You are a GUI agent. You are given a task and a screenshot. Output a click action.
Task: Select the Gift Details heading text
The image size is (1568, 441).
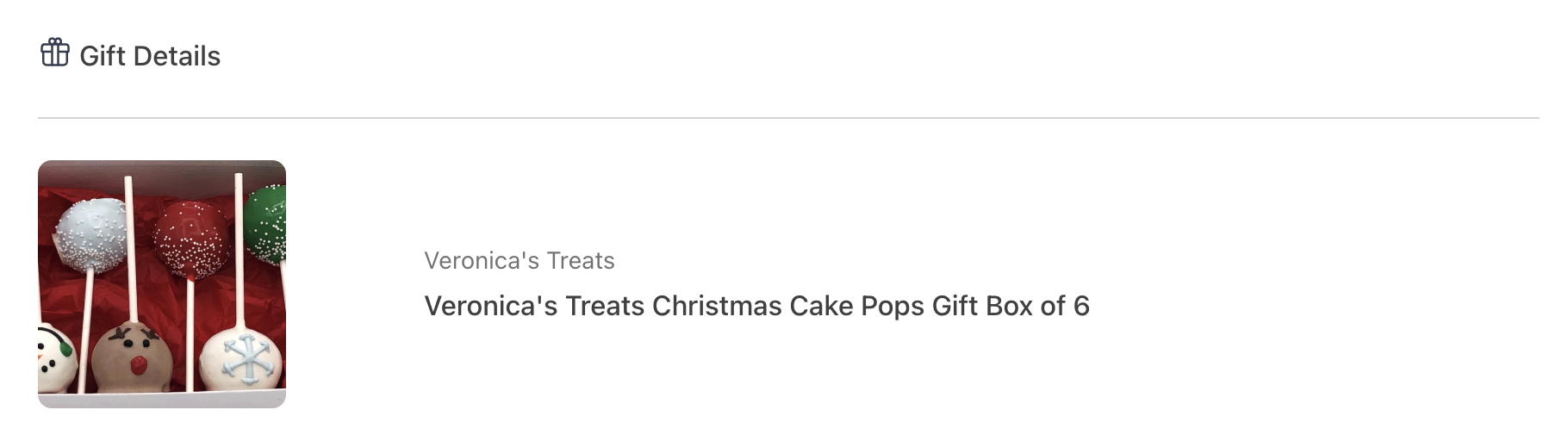(x=150, y=56)
